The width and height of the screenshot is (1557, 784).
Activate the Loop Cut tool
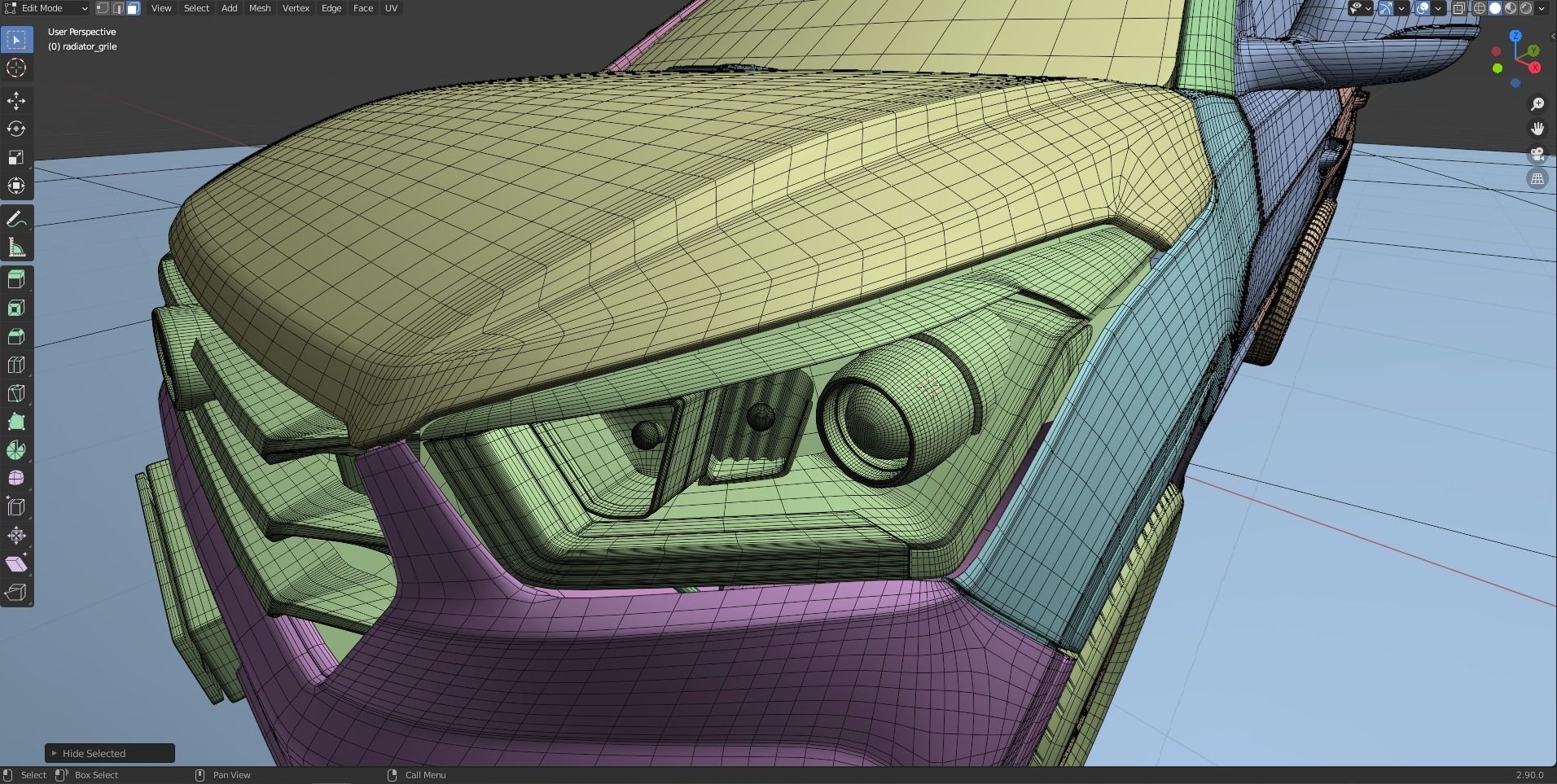click(16, 365)
